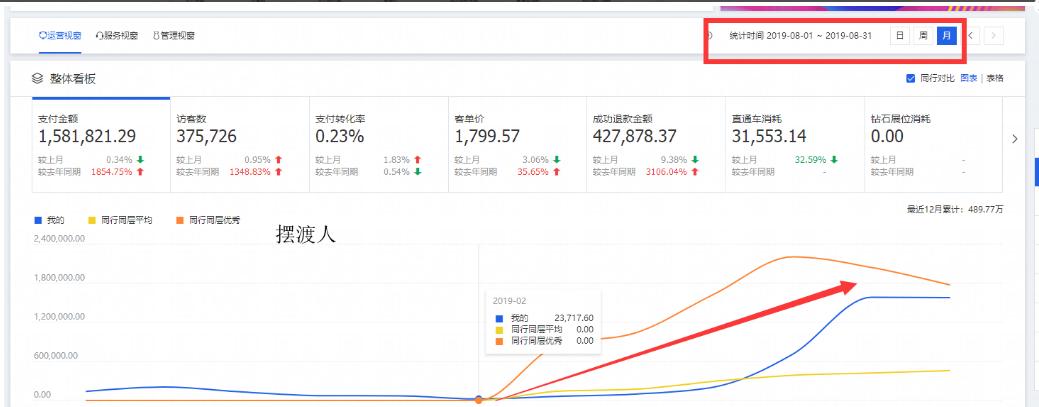Screen dimensions: 1039x407
Task: Switch to 图表 chart view
Action: coord(968,78)
